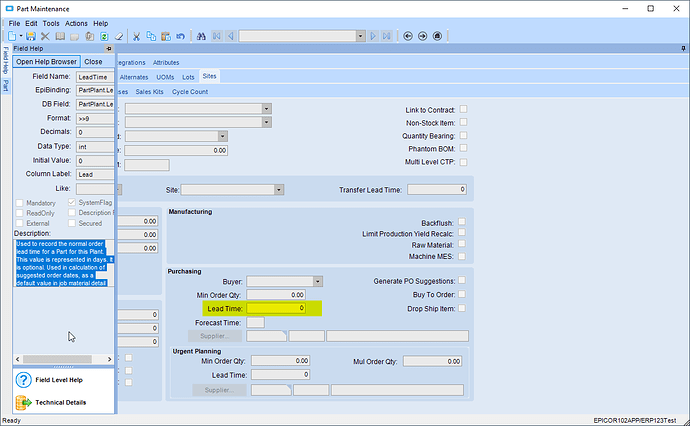
Task: Go to next record arrow icon
Action: [373, 36]
